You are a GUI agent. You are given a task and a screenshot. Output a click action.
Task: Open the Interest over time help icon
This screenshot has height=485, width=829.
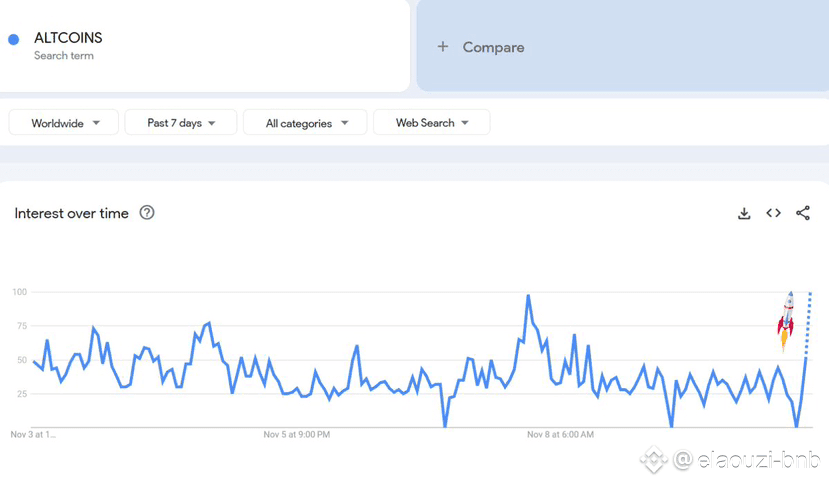[147, 212]
